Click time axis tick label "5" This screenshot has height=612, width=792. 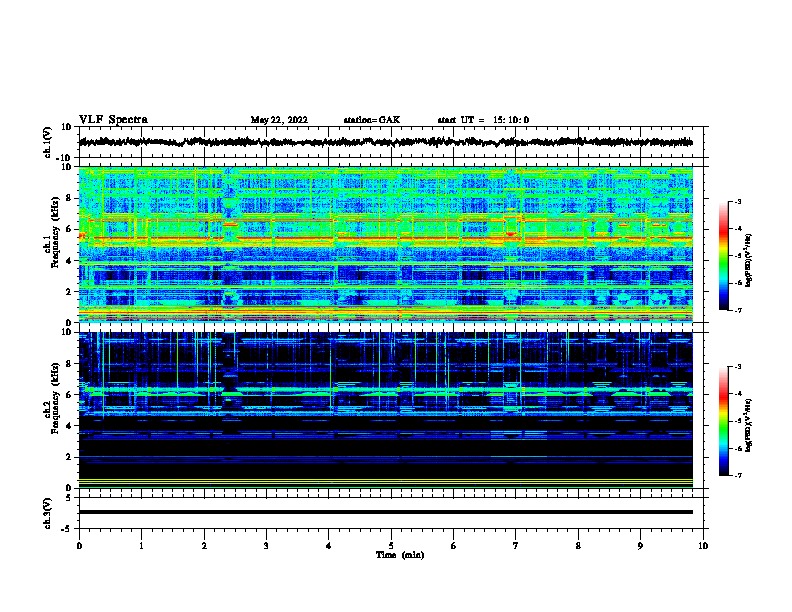point(391,545)
